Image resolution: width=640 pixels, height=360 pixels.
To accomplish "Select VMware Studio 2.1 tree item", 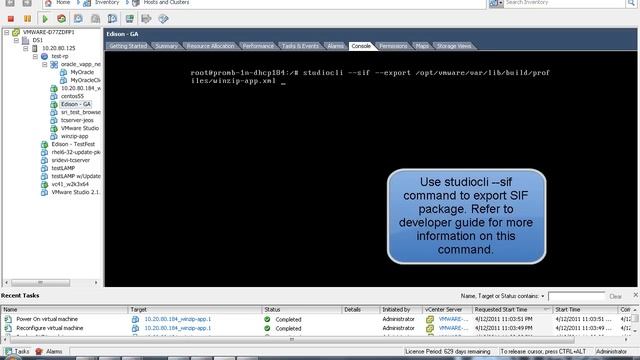I will point(76,192).
